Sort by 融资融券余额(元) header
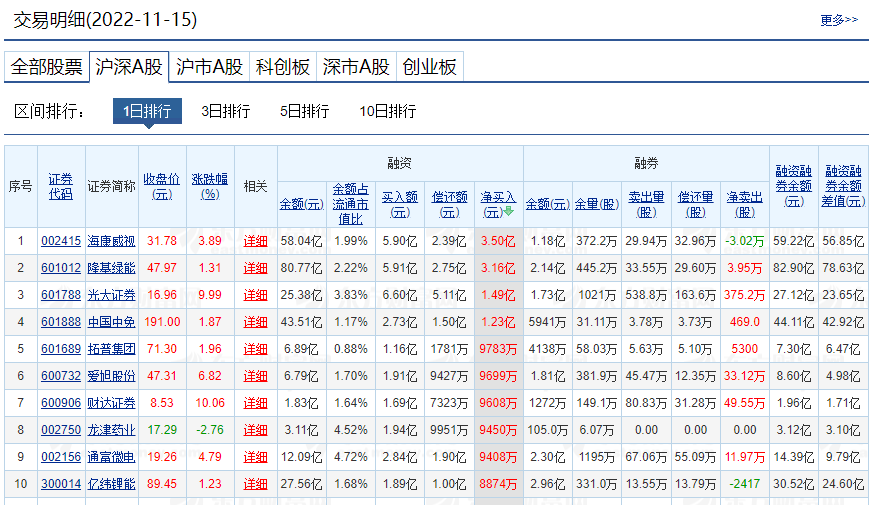 click(794, 186)
